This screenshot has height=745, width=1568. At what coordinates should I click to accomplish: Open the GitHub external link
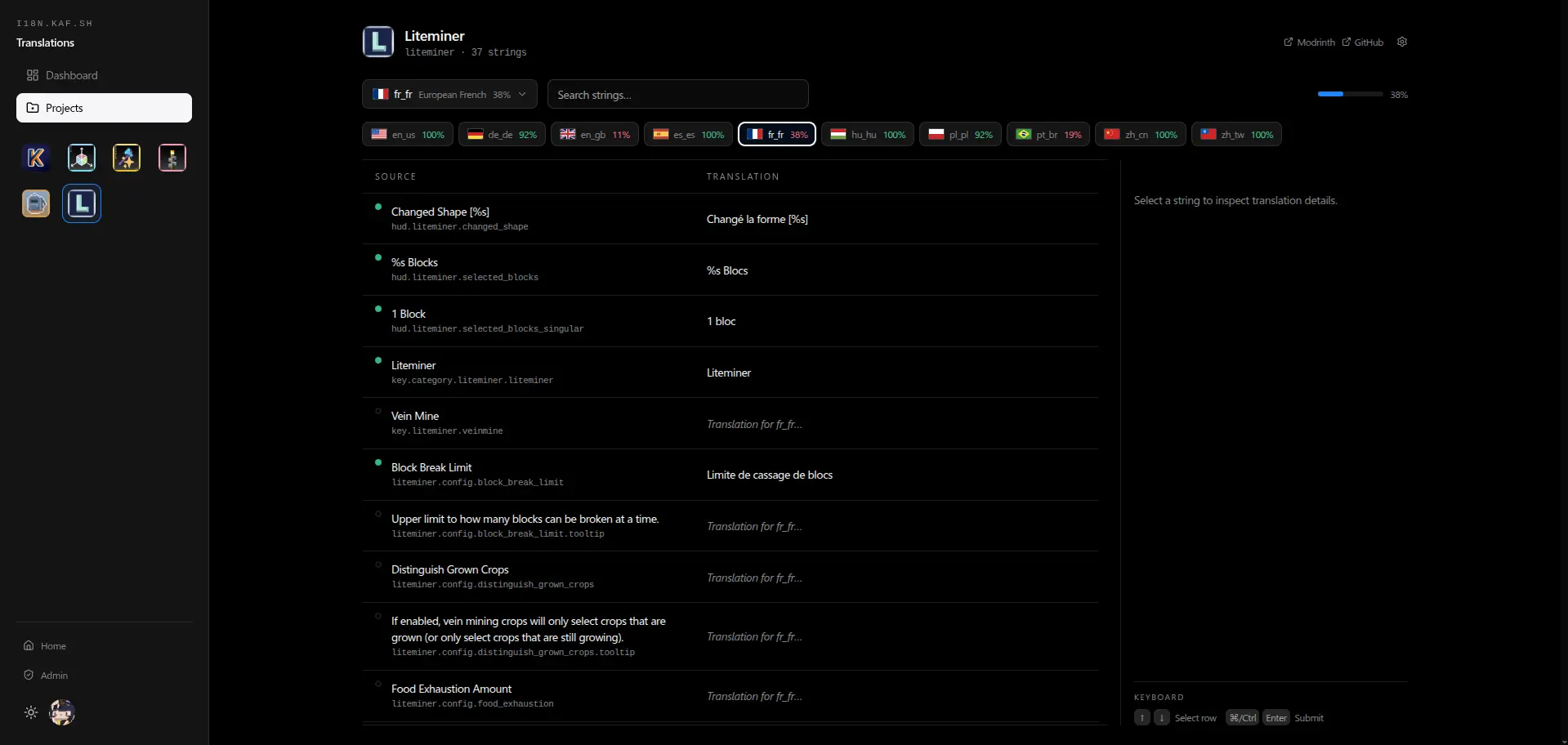tap(1363, 42)
